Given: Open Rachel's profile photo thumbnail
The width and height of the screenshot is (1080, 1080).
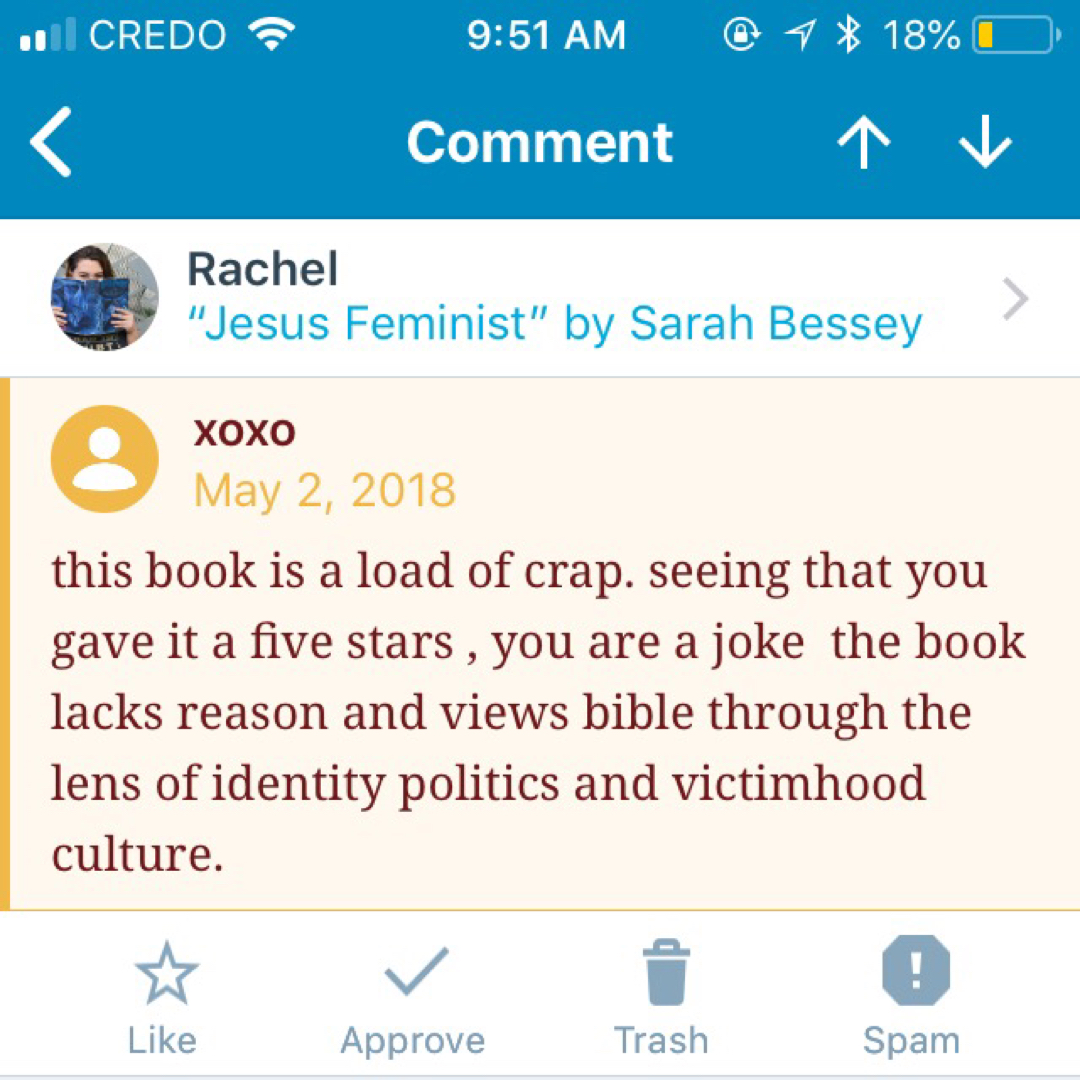Looking at the screenshot, I should (x=104, y=297).
